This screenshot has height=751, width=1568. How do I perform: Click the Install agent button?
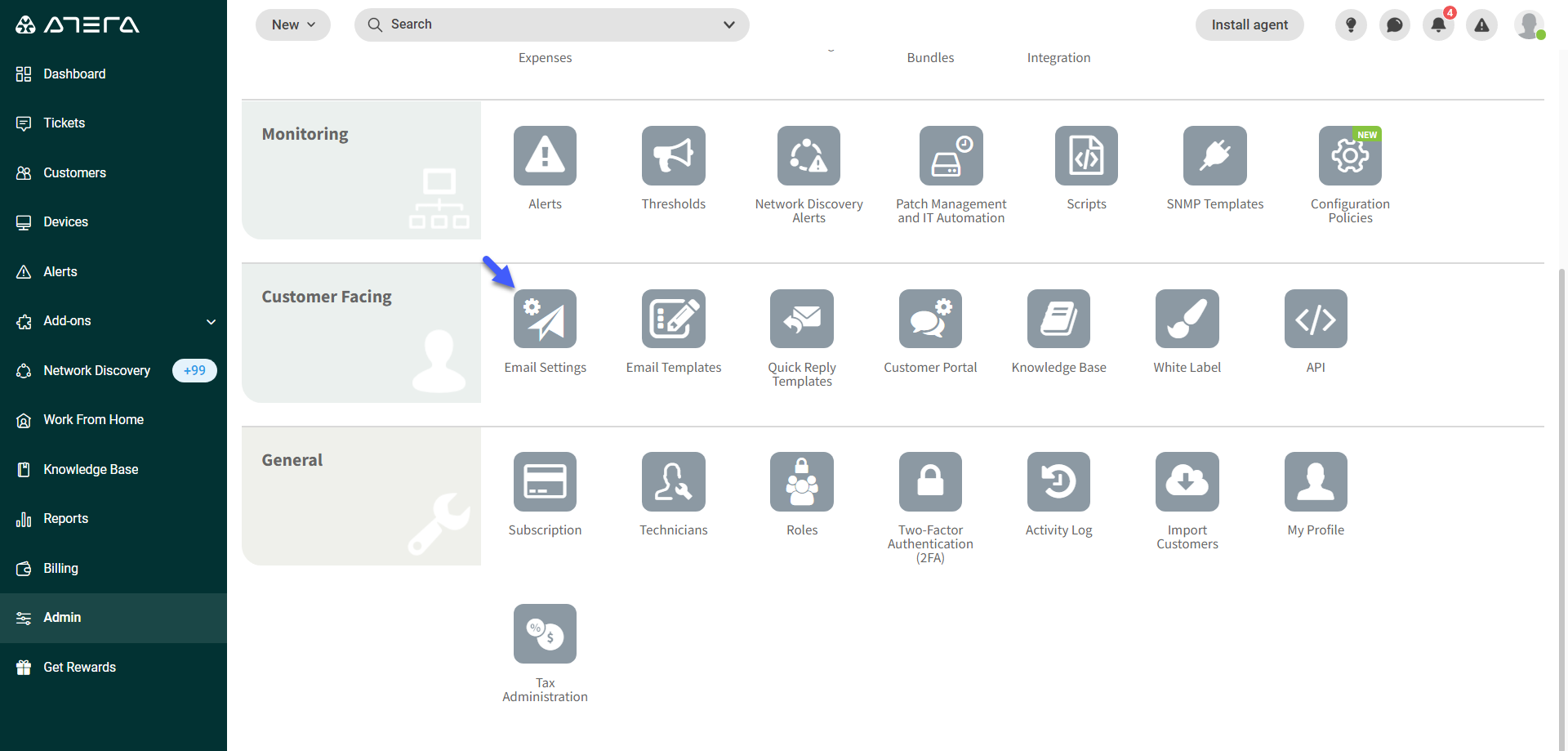[1249, 25]
